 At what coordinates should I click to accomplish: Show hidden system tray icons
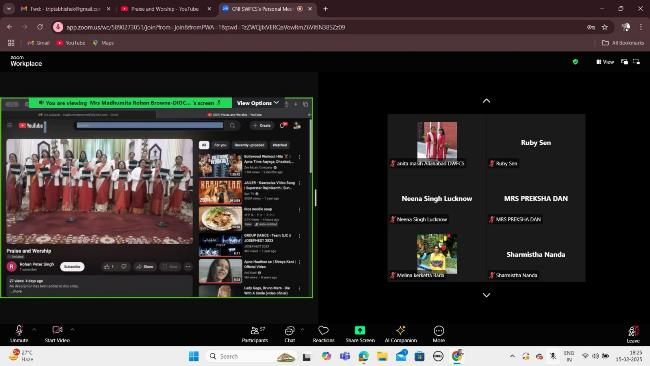[512, 356]
